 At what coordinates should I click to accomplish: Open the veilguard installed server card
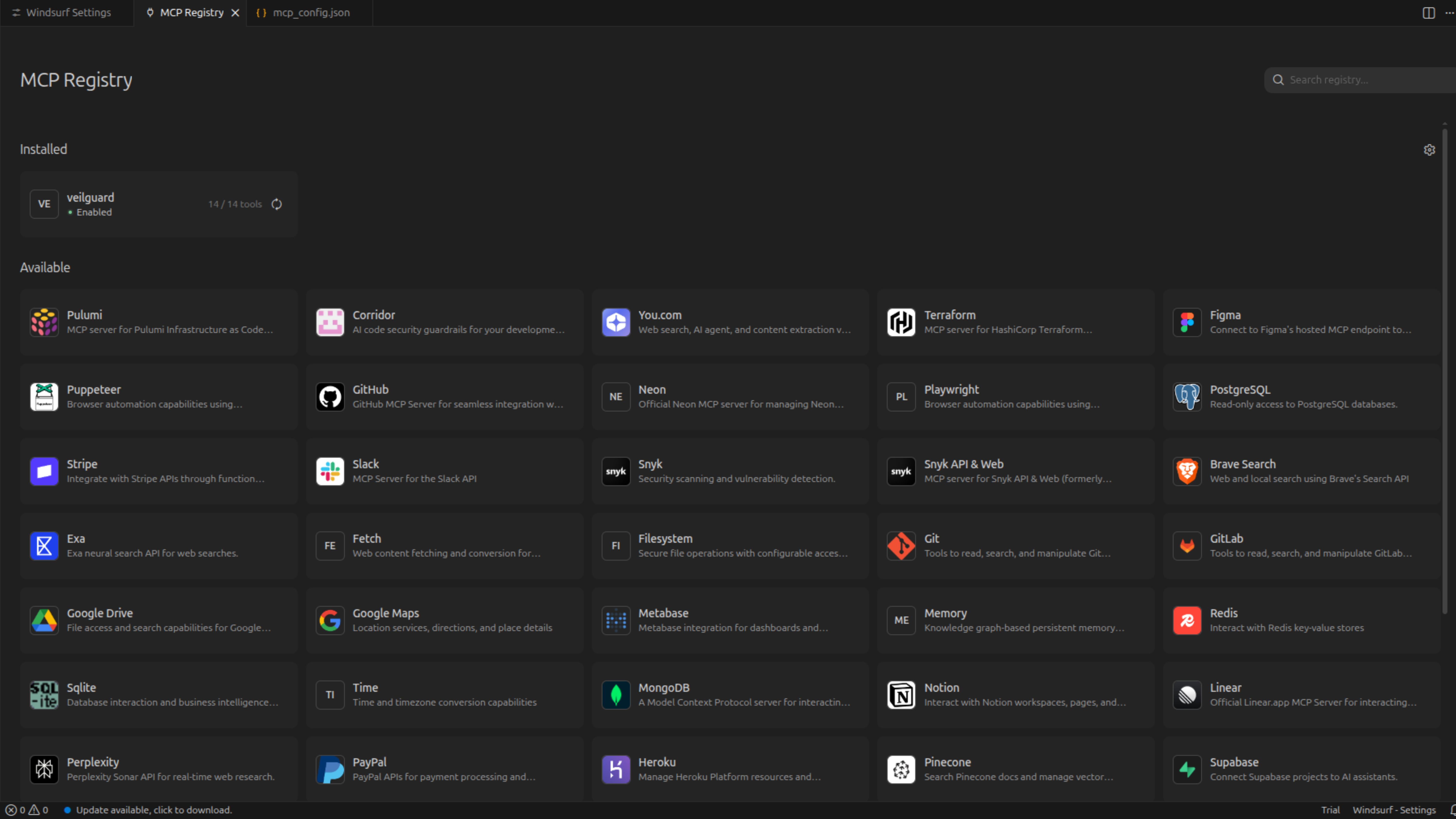pyautogui.click(x=159, y=204)
